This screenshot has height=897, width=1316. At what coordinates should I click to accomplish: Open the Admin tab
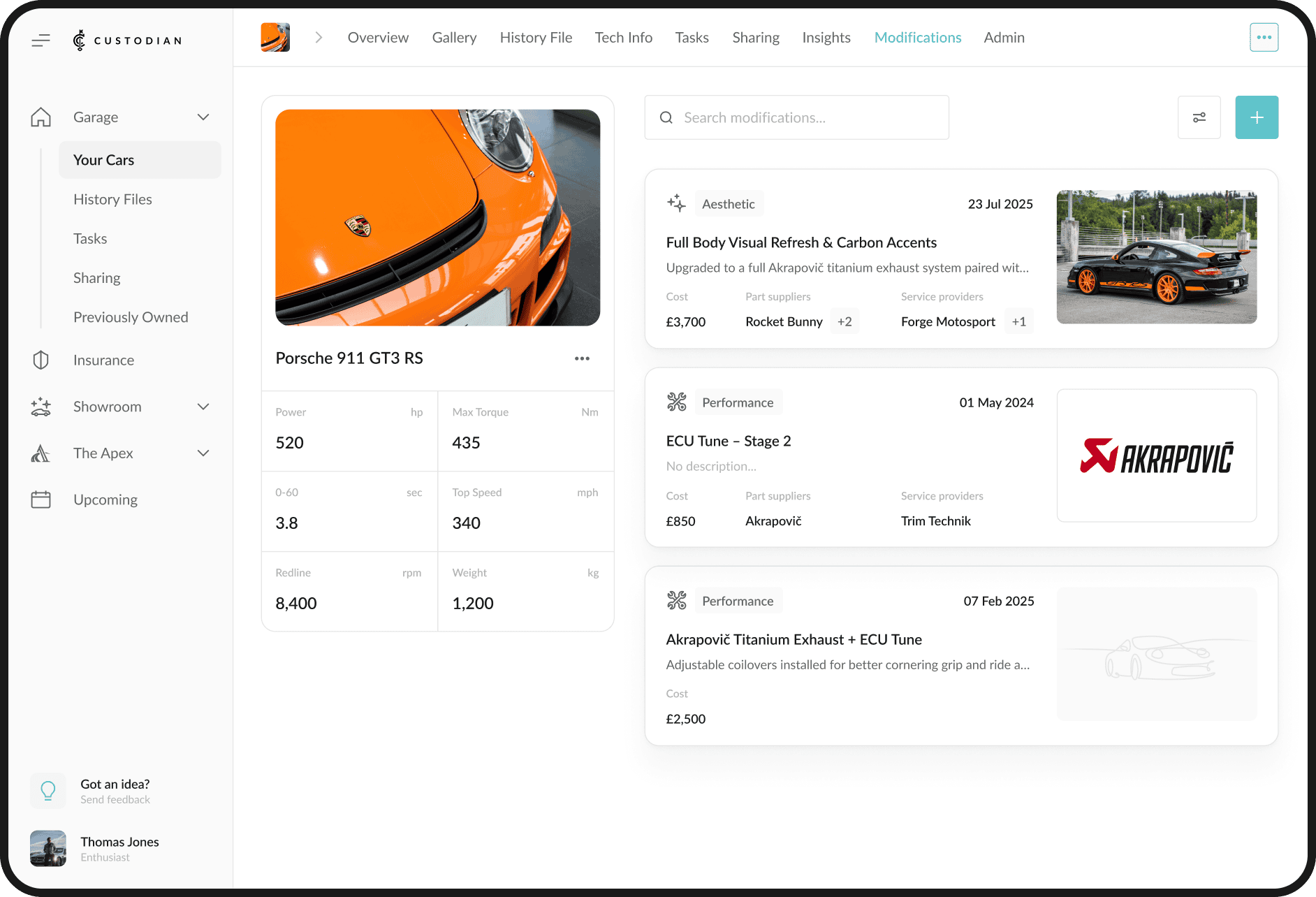(1004, 38)
